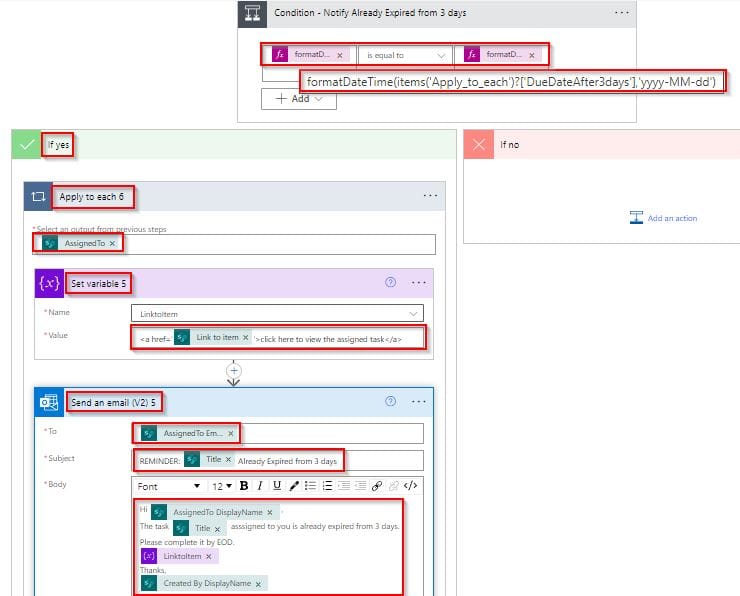Image resolution: width=740 pixels, height=596 pixels.
Task: Open the font size 12 dropdown
Action: (x=222, y=486)
